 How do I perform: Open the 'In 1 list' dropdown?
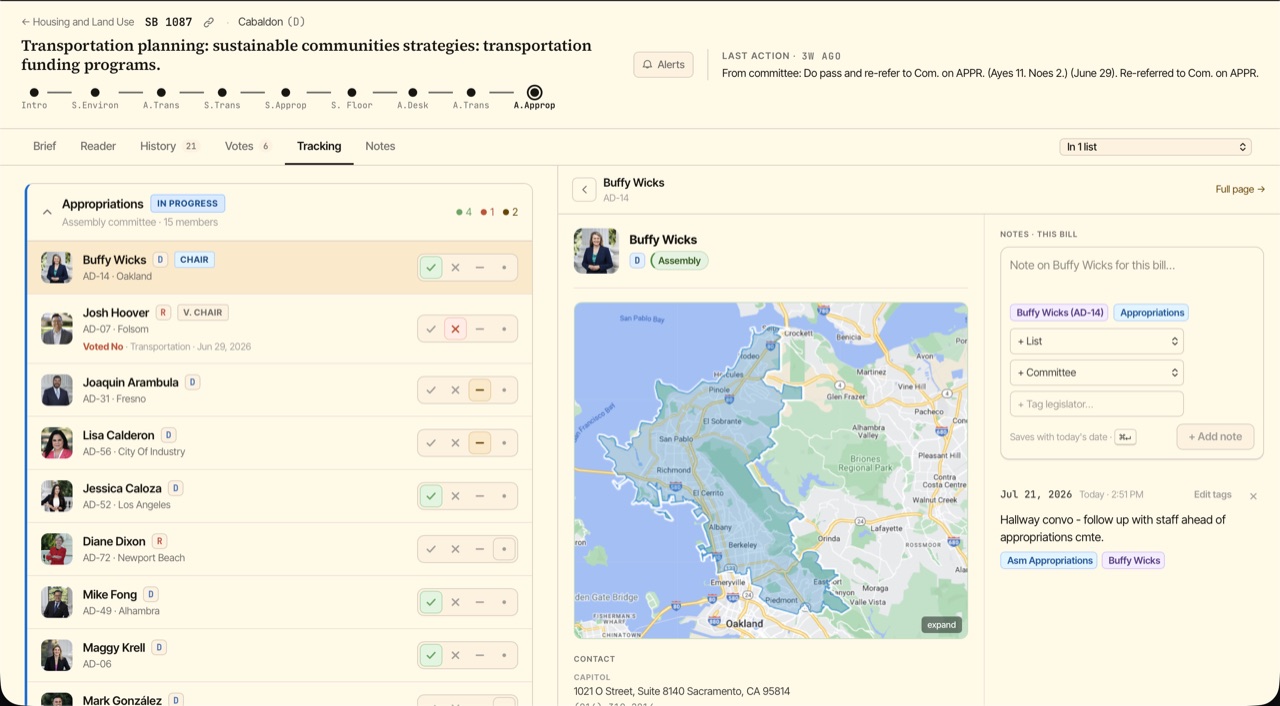1155,147
